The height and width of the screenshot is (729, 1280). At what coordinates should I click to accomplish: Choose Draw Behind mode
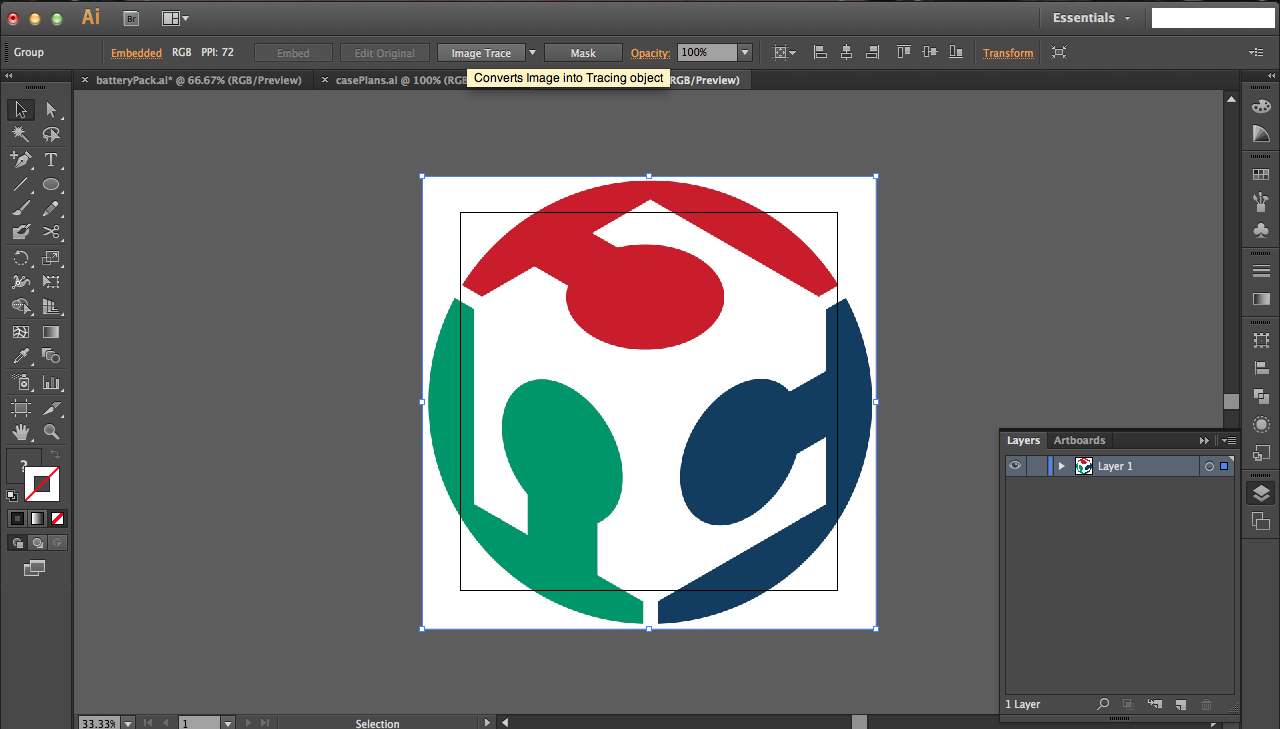tap(37, 542)
